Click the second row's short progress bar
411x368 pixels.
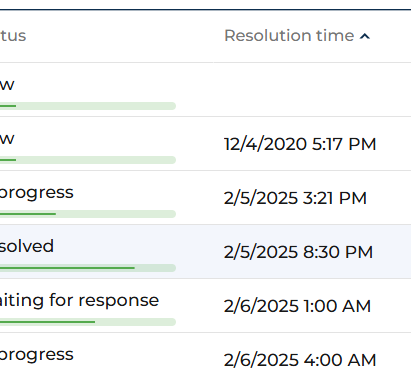tap(88, 160)
